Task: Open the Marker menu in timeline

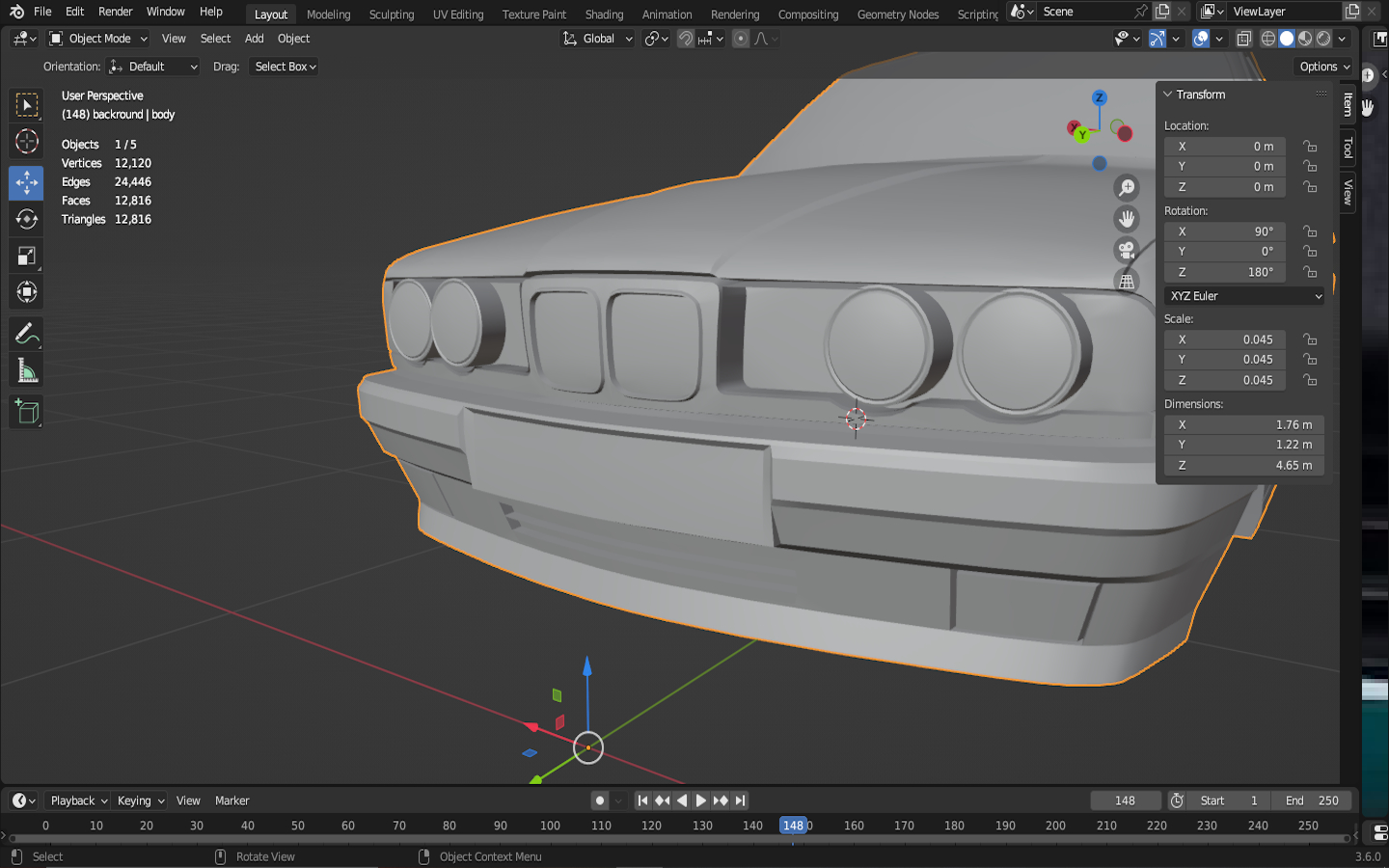Action: tap(231, 800)
